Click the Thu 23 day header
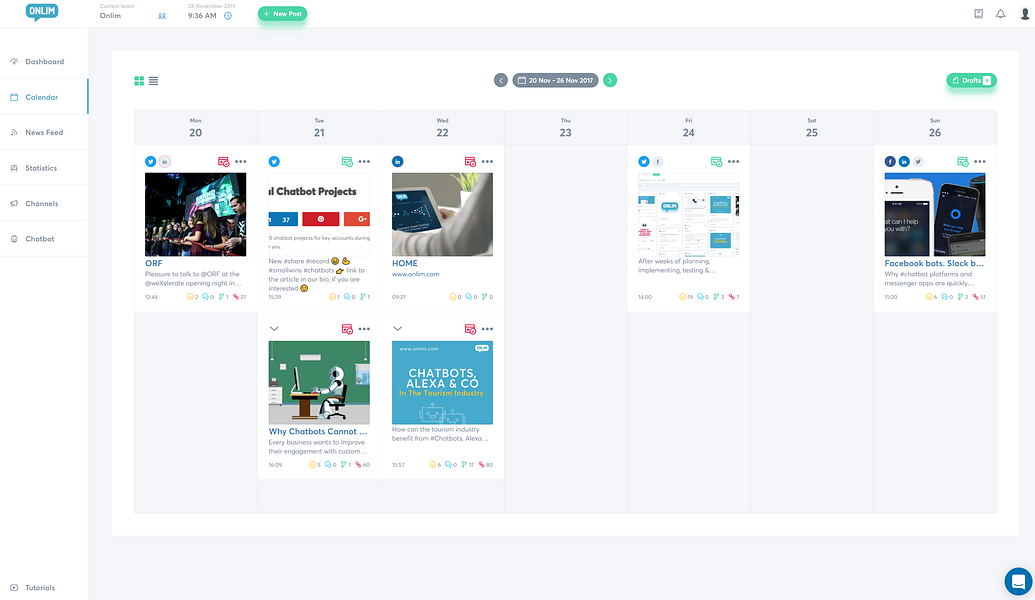1035x600 pixels. [x=566, y=127]
